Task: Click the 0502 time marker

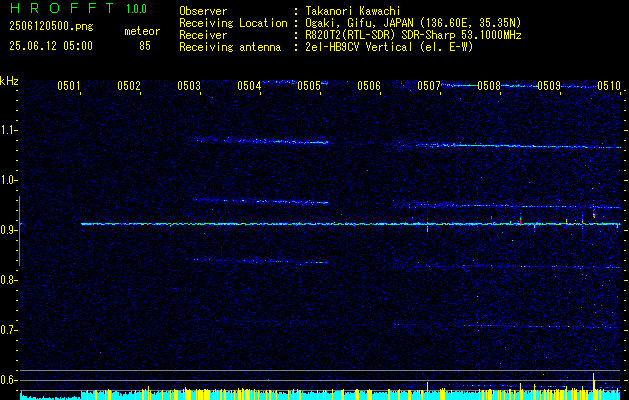Action: (x=129, y=86)
